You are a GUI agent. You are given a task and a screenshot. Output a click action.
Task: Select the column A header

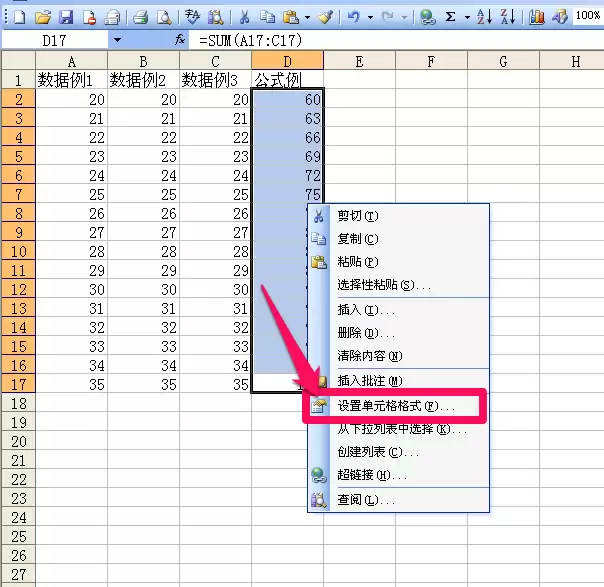click(x=72, y=62)
